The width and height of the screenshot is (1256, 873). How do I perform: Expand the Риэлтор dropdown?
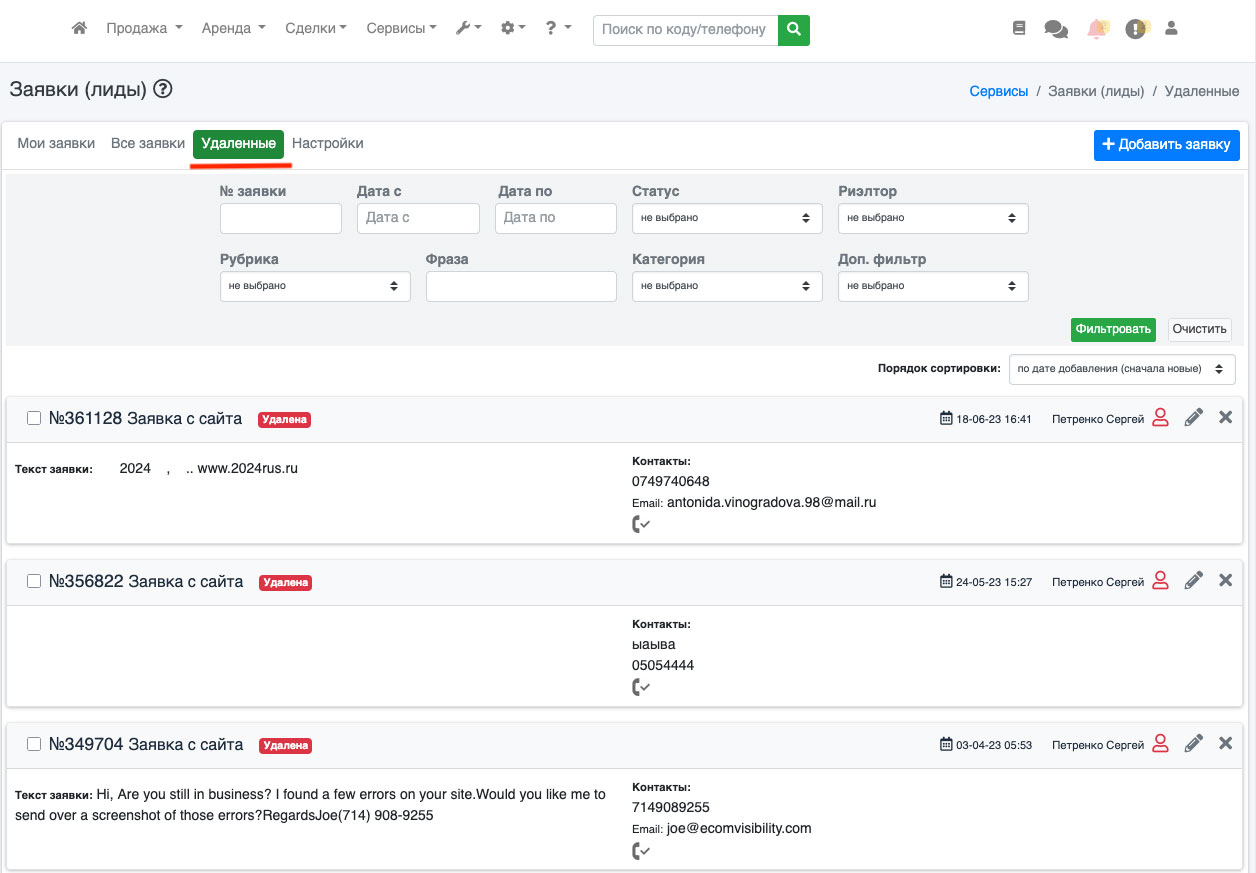point(932,218)
